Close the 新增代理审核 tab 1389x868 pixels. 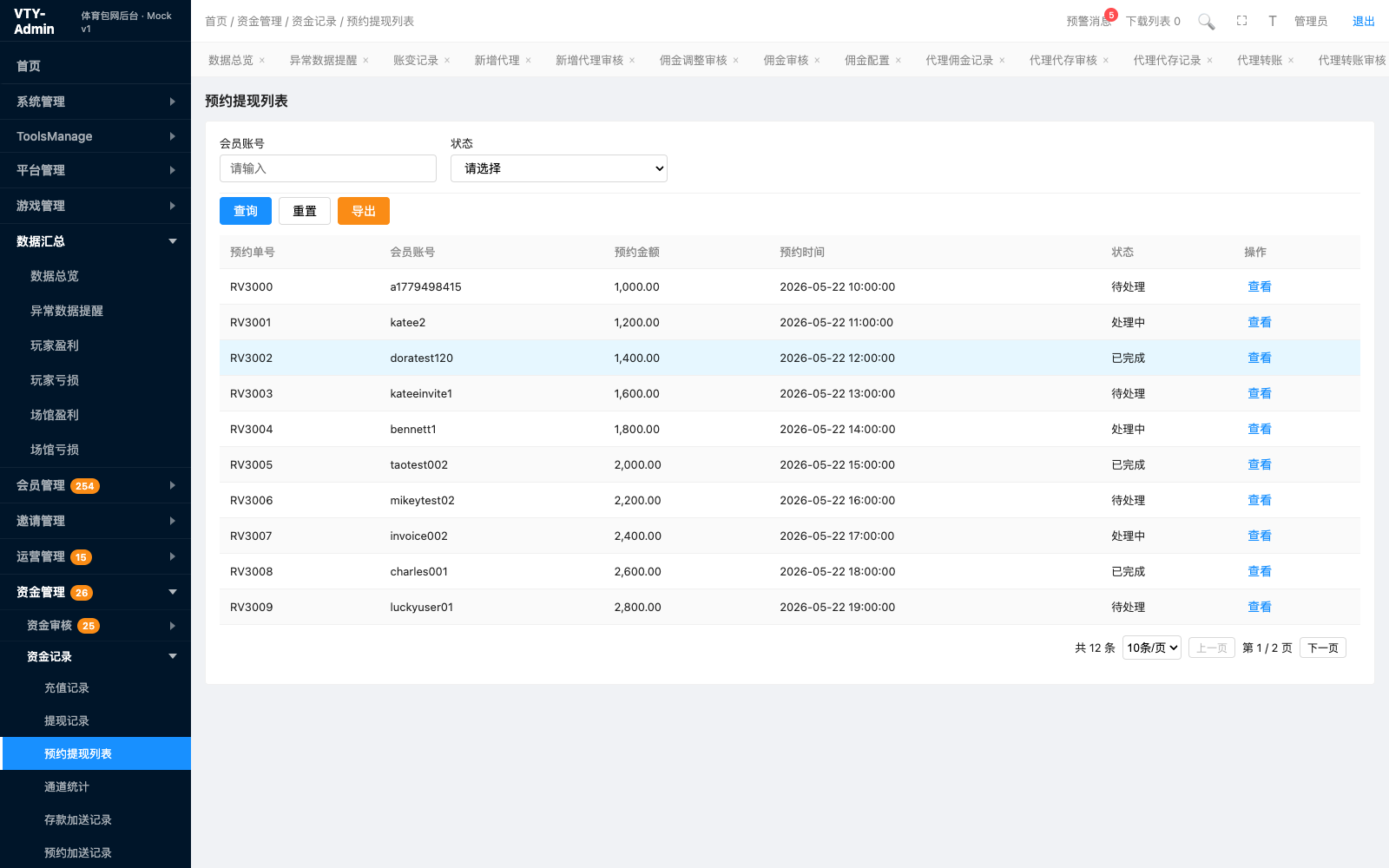(x=632, y=61)
